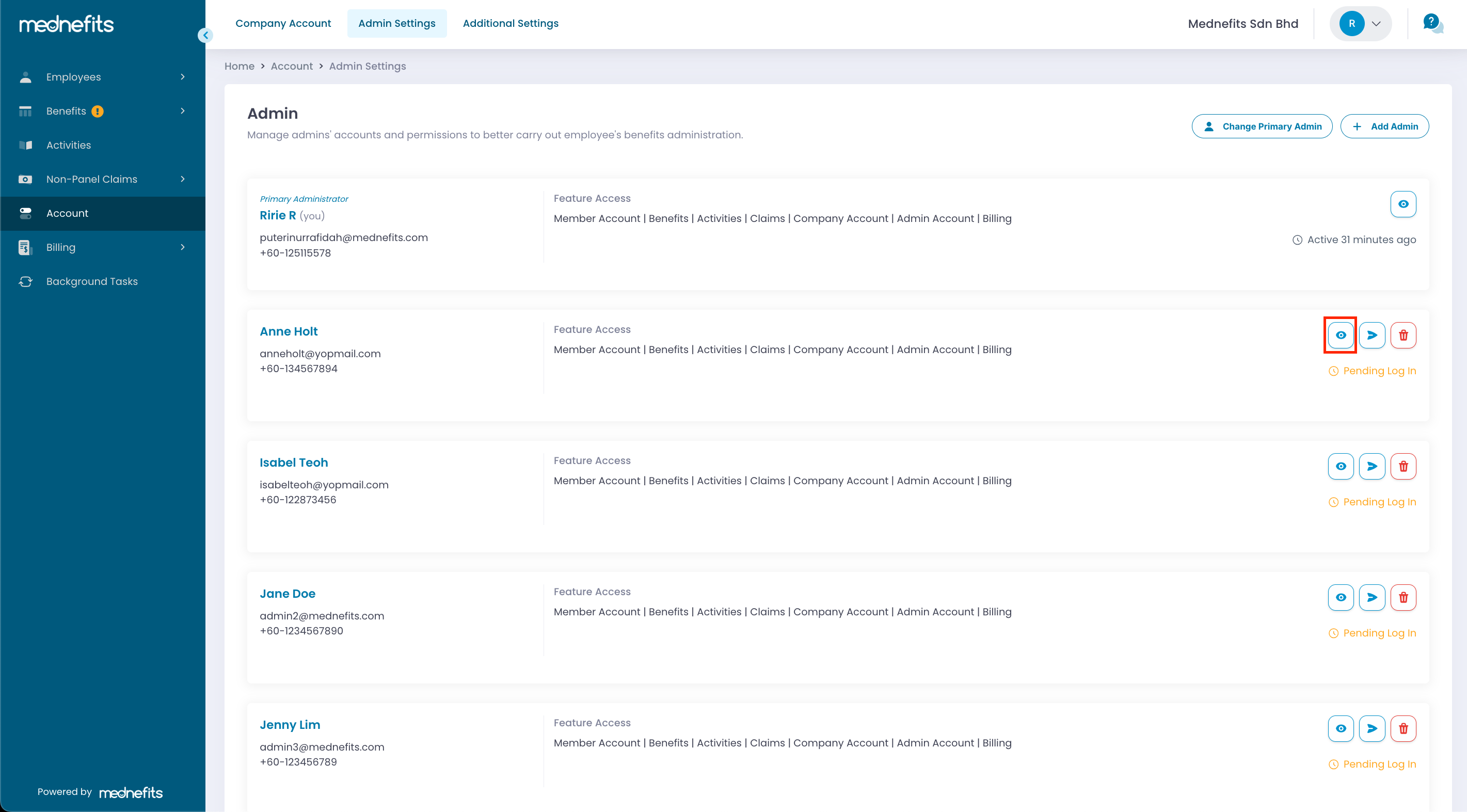
Task: Click eye icon for Isabel Teoh
Action: [x=1341, y=466]
